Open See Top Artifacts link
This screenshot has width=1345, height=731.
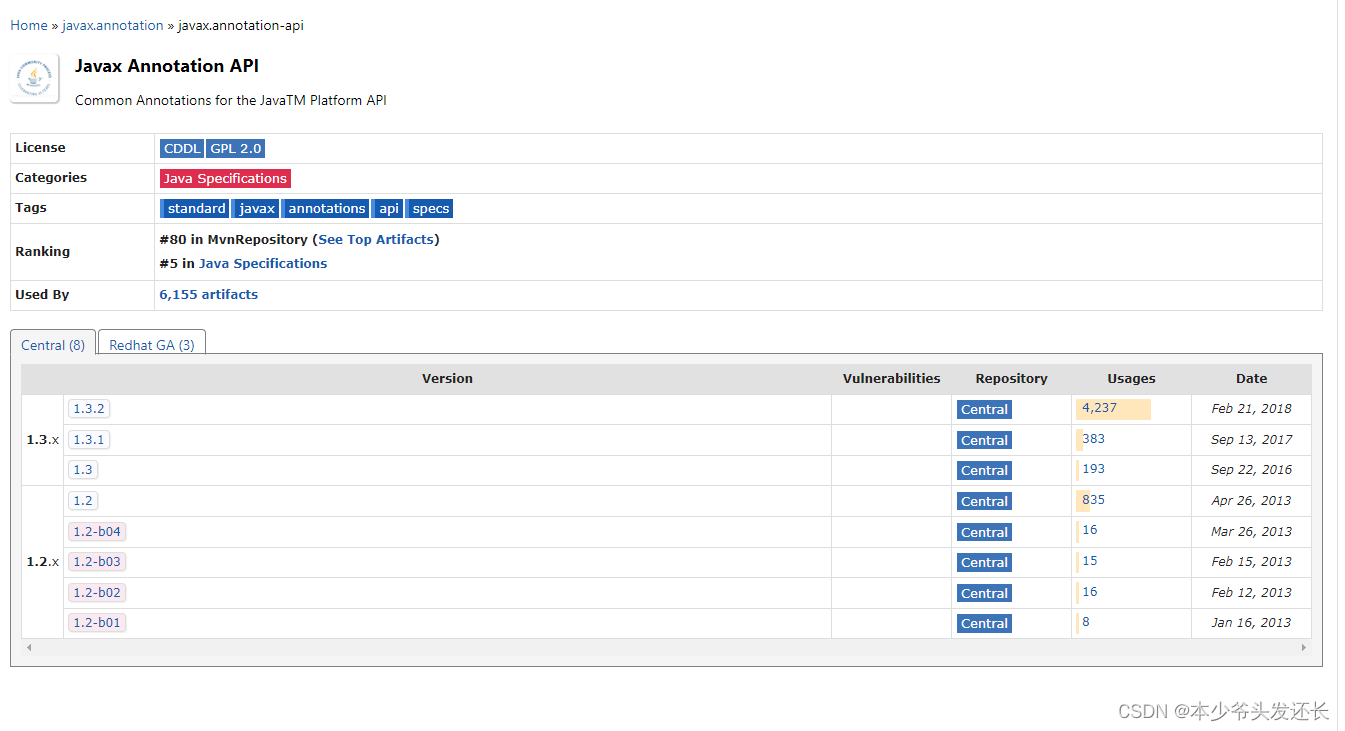tap(376, 239)
